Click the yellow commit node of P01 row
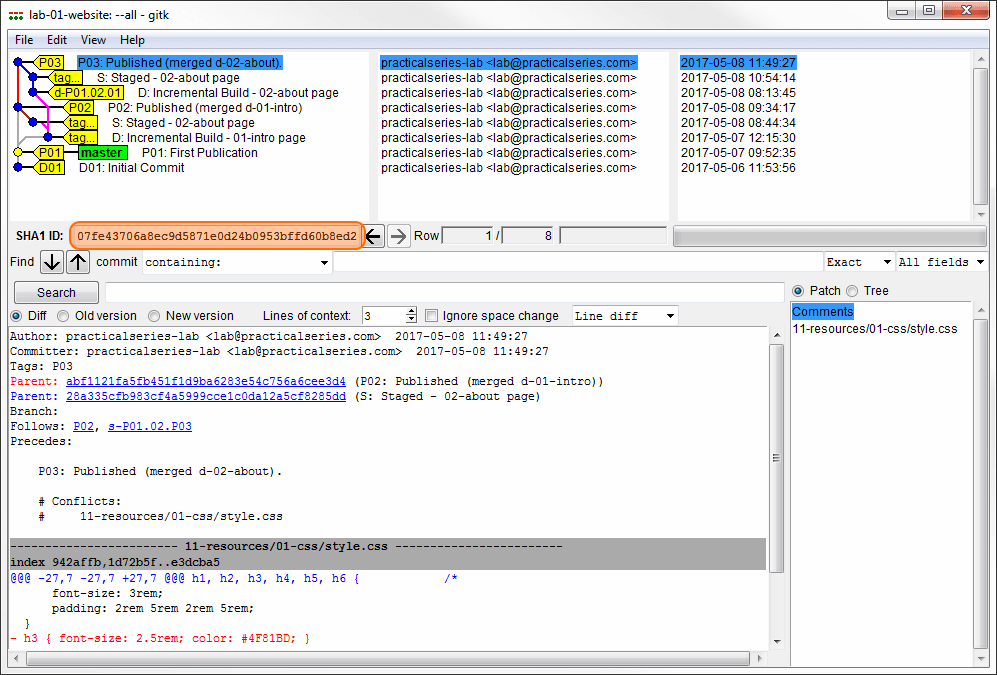The image size is (997, 675). (18, 153)
